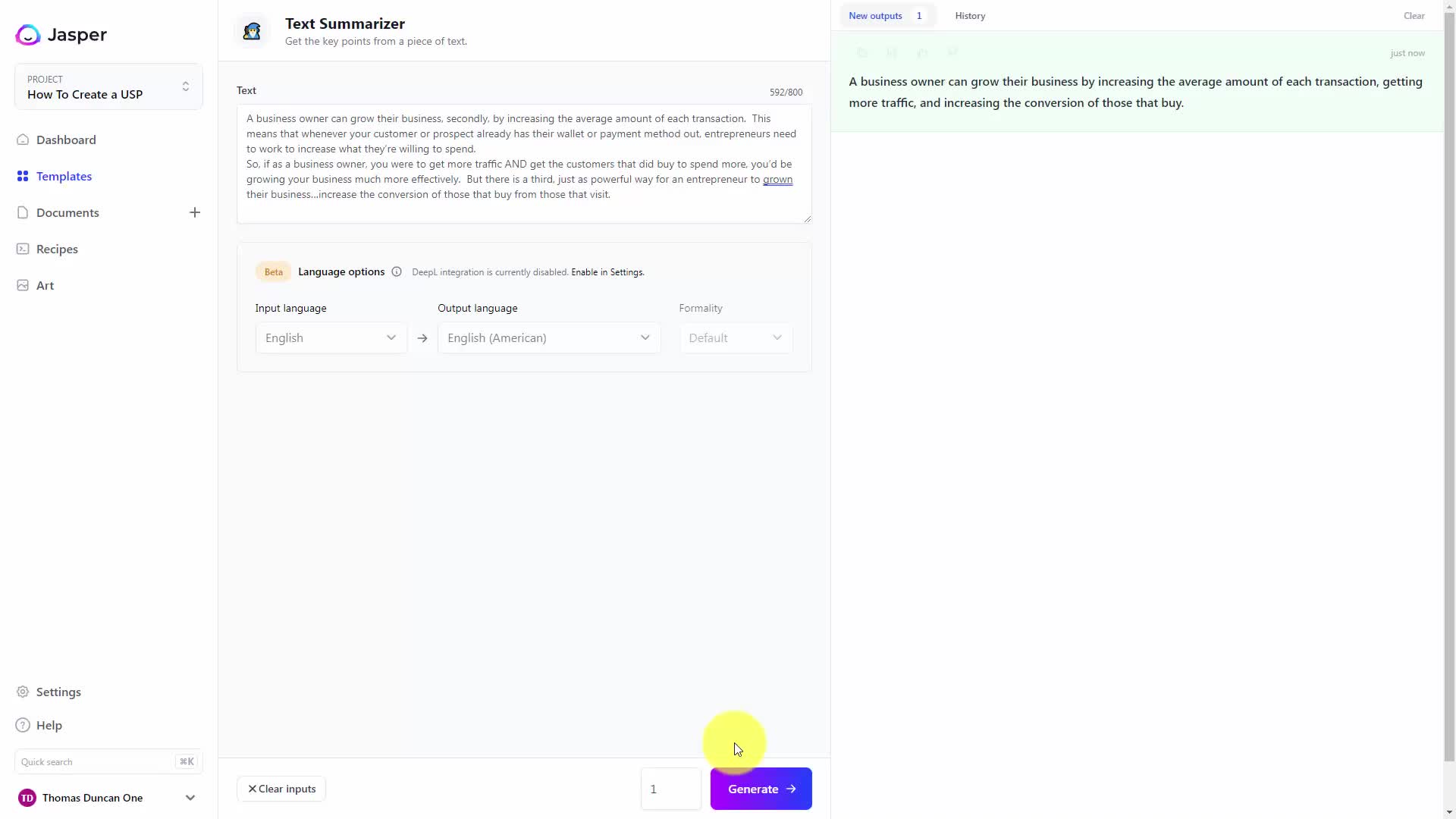The height and width of the screenshot is (819, 1456).
Task: Expand the Thomas Duncan One account menu
Action: point(190,798)
